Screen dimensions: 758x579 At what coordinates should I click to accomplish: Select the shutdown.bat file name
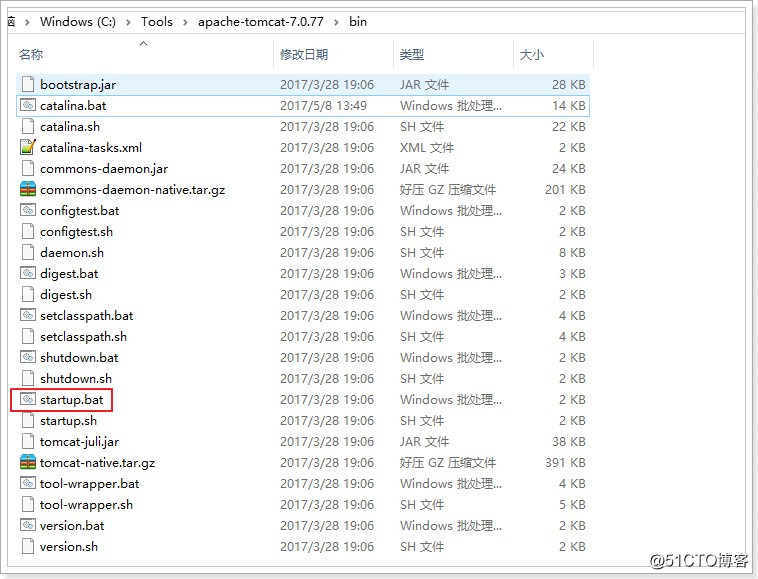tap(79, 358)
